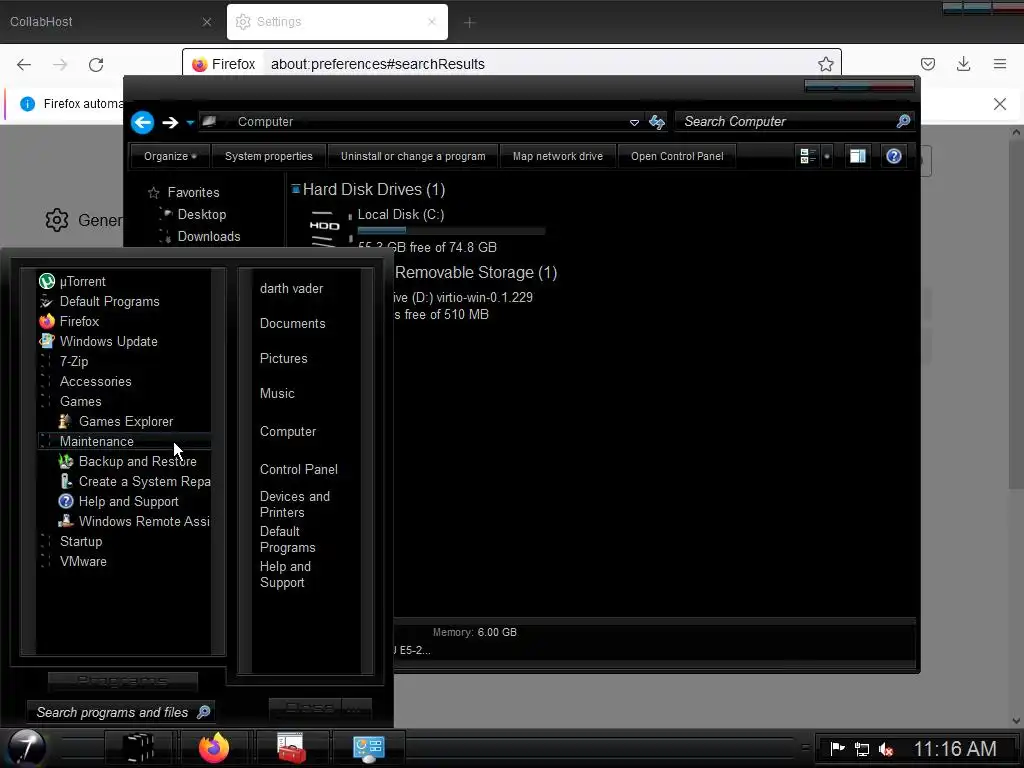This screenshot has width=1024, height=768.
Task: Click the Firefox URL bar
Action: [x=511, y=64]
